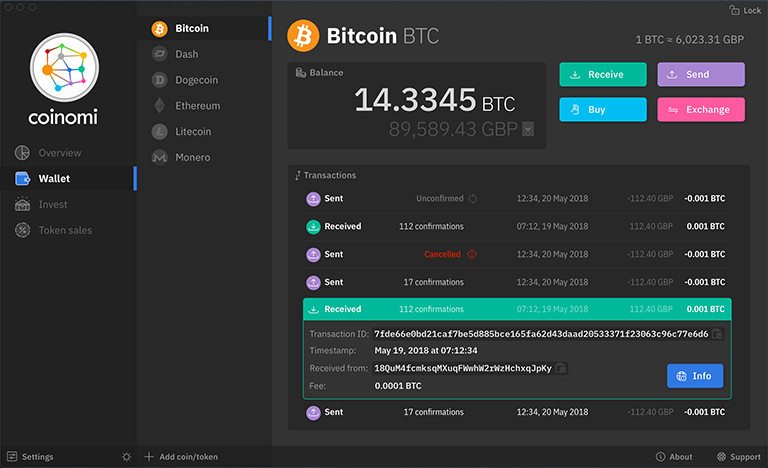Select the Bitcoin coin icon in list

click(x=159, y=29)
